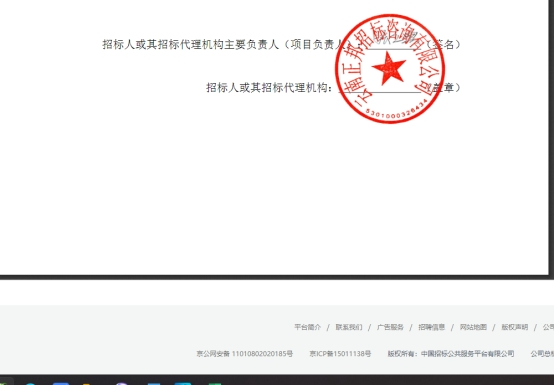Click the 京公网安备 11010802020185号 record number
This screenshot has width=554, height=385.
point(244,354)
